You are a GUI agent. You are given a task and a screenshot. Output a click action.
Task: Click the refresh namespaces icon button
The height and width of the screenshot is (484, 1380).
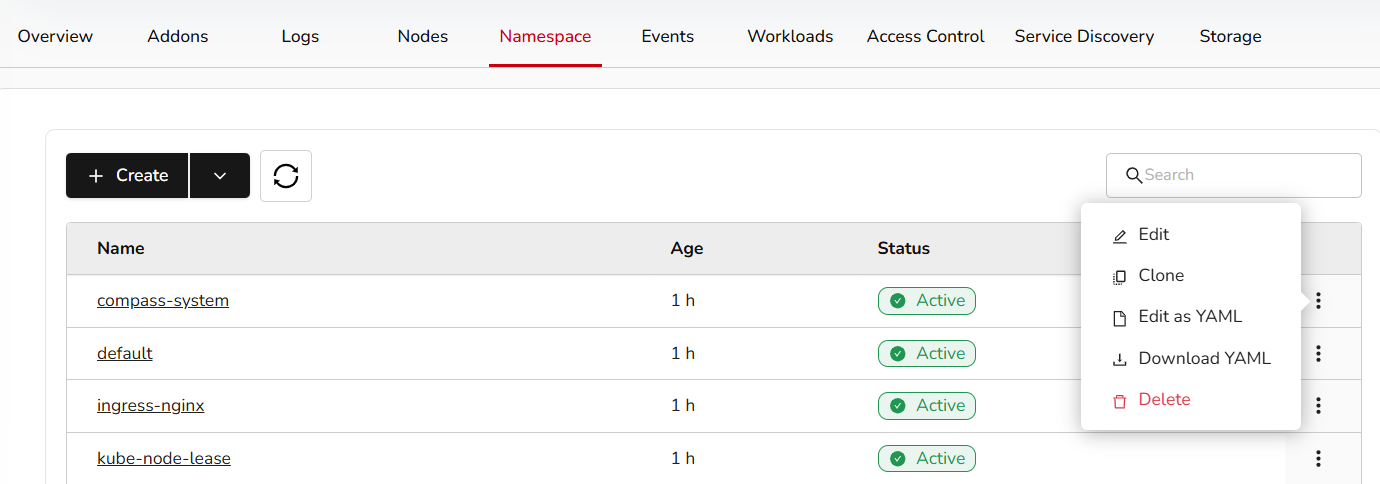pyautogui.click(x=286, y=176)
